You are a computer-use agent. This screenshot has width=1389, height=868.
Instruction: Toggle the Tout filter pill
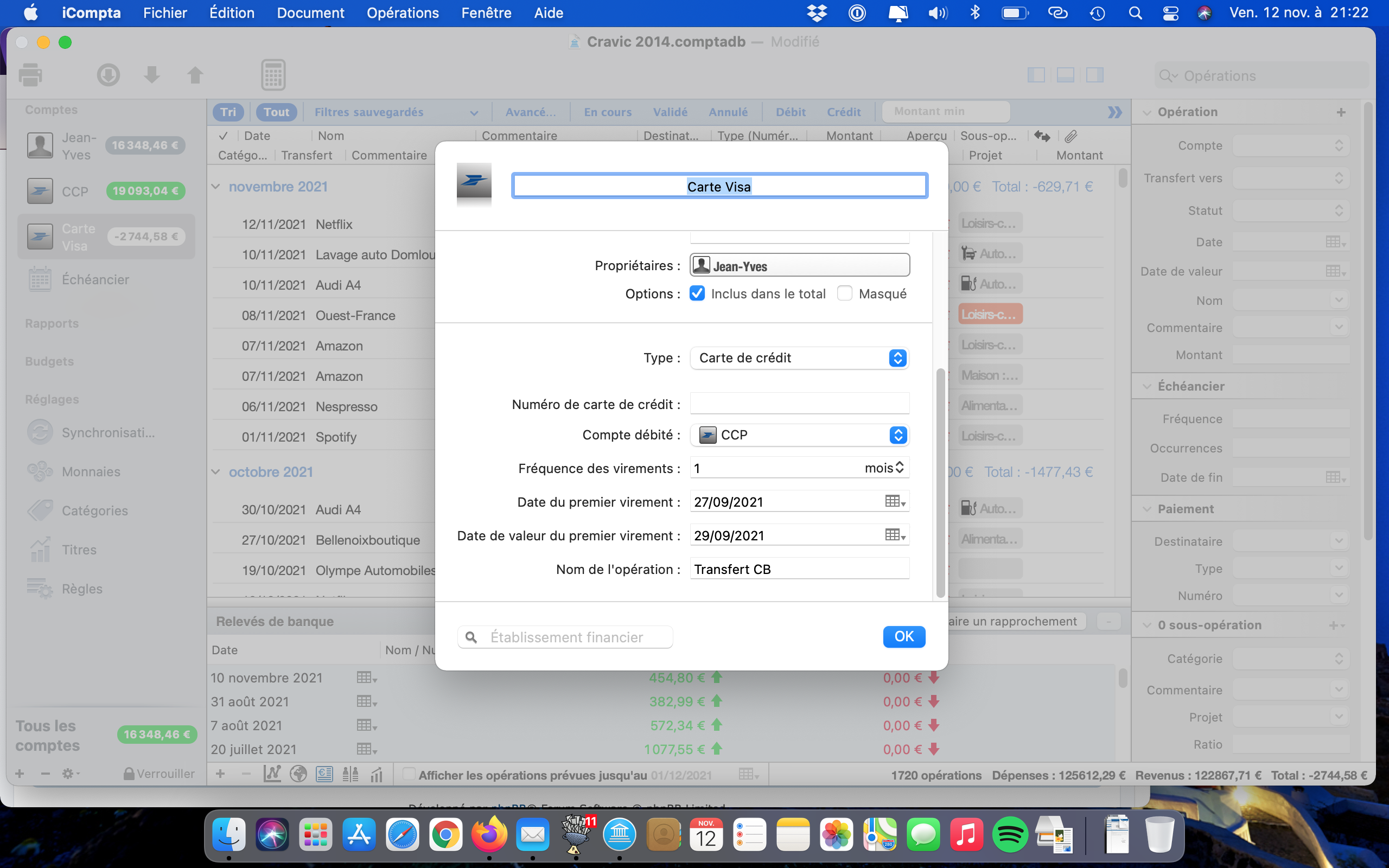click(277, 112)
